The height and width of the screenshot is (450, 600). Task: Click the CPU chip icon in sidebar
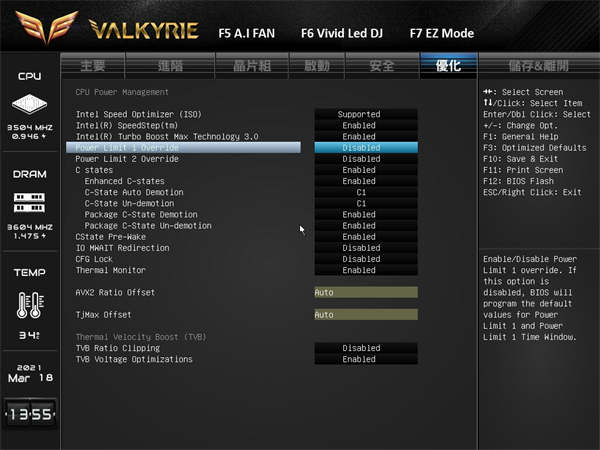point(29,104)
